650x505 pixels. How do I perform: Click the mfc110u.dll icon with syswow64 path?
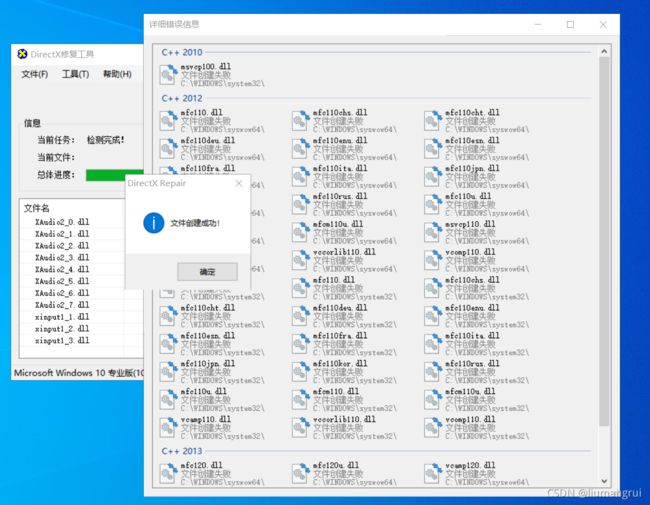pos(433,204)
